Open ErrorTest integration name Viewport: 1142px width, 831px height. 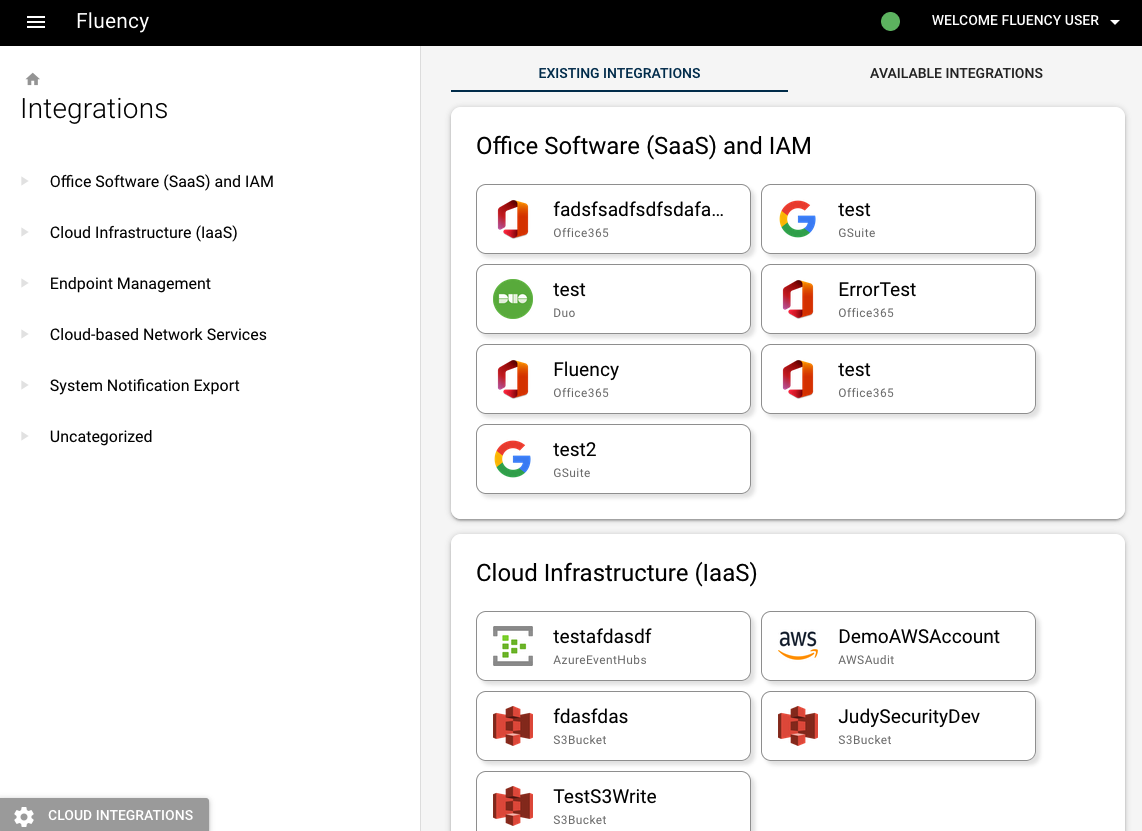pyautogui.click(x=876, y=290)
